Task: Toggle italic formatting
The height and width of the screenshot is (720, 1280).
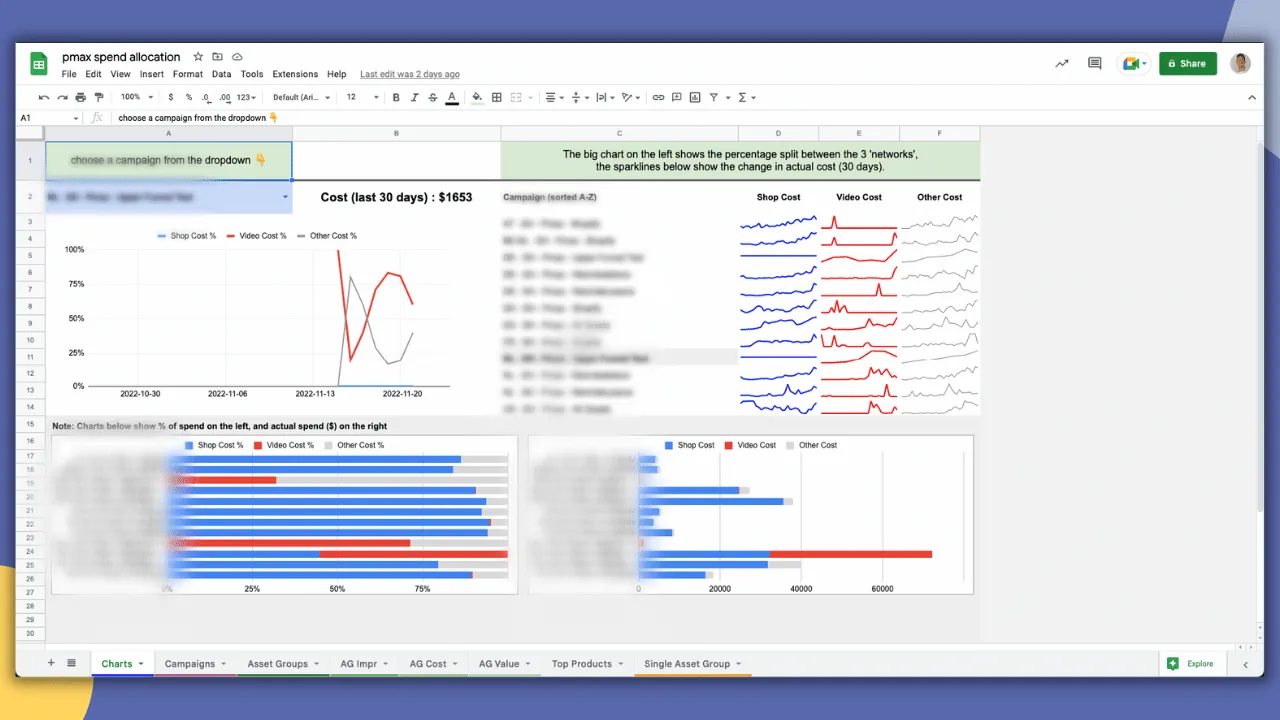Action: point(414,97)
